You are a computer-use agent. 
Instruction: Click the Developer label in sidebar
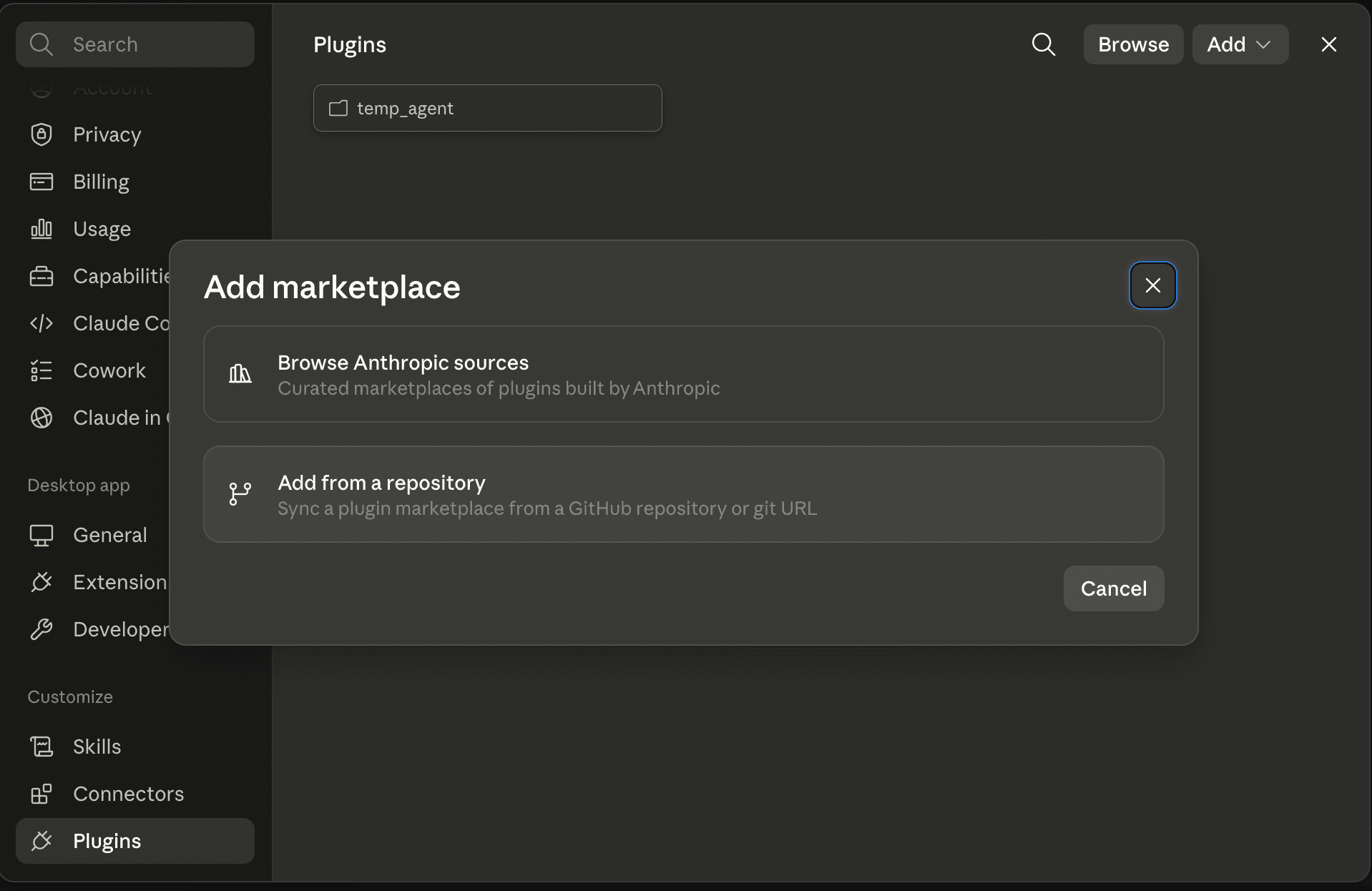(122, 629)
